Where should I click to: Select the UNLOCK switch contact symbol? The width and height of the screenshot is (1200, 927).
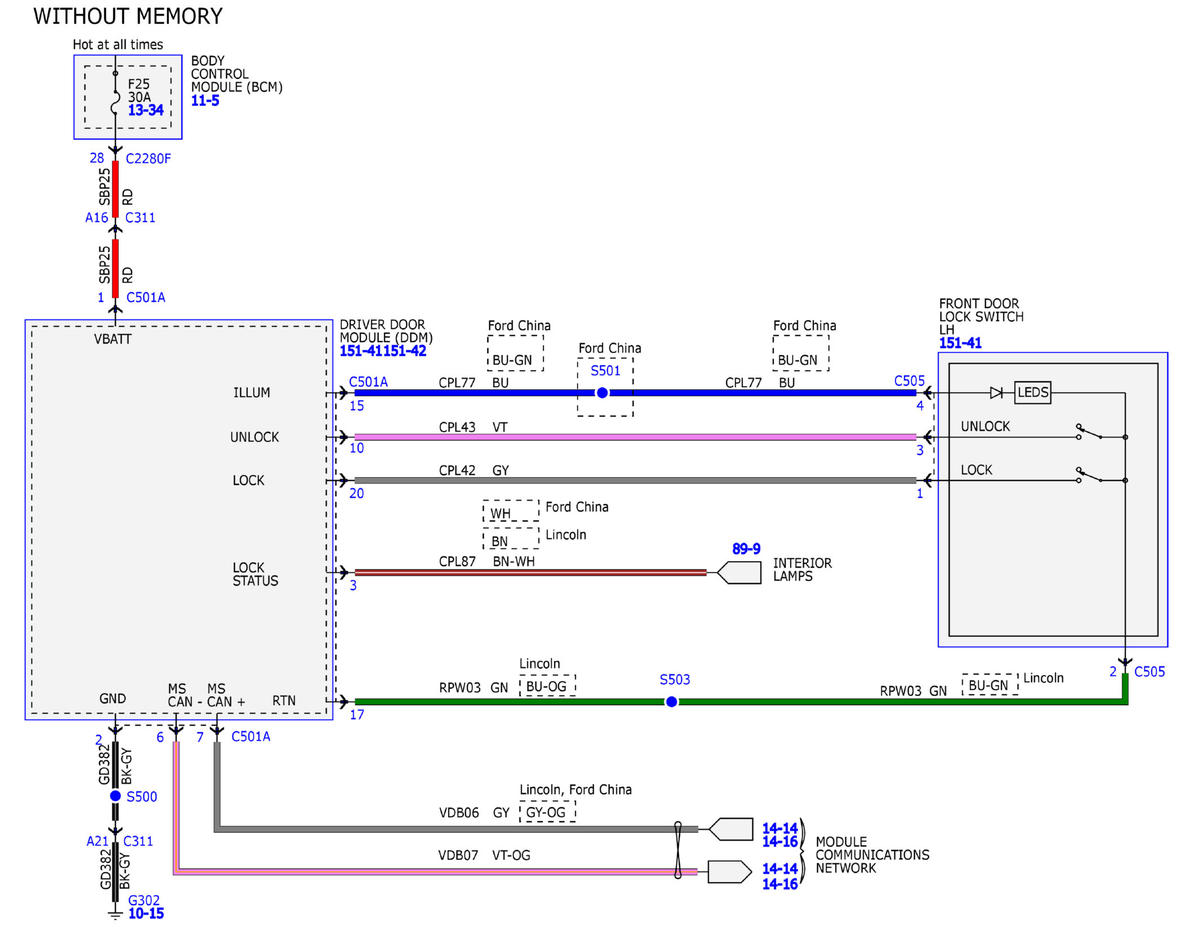pos(1091,434)
